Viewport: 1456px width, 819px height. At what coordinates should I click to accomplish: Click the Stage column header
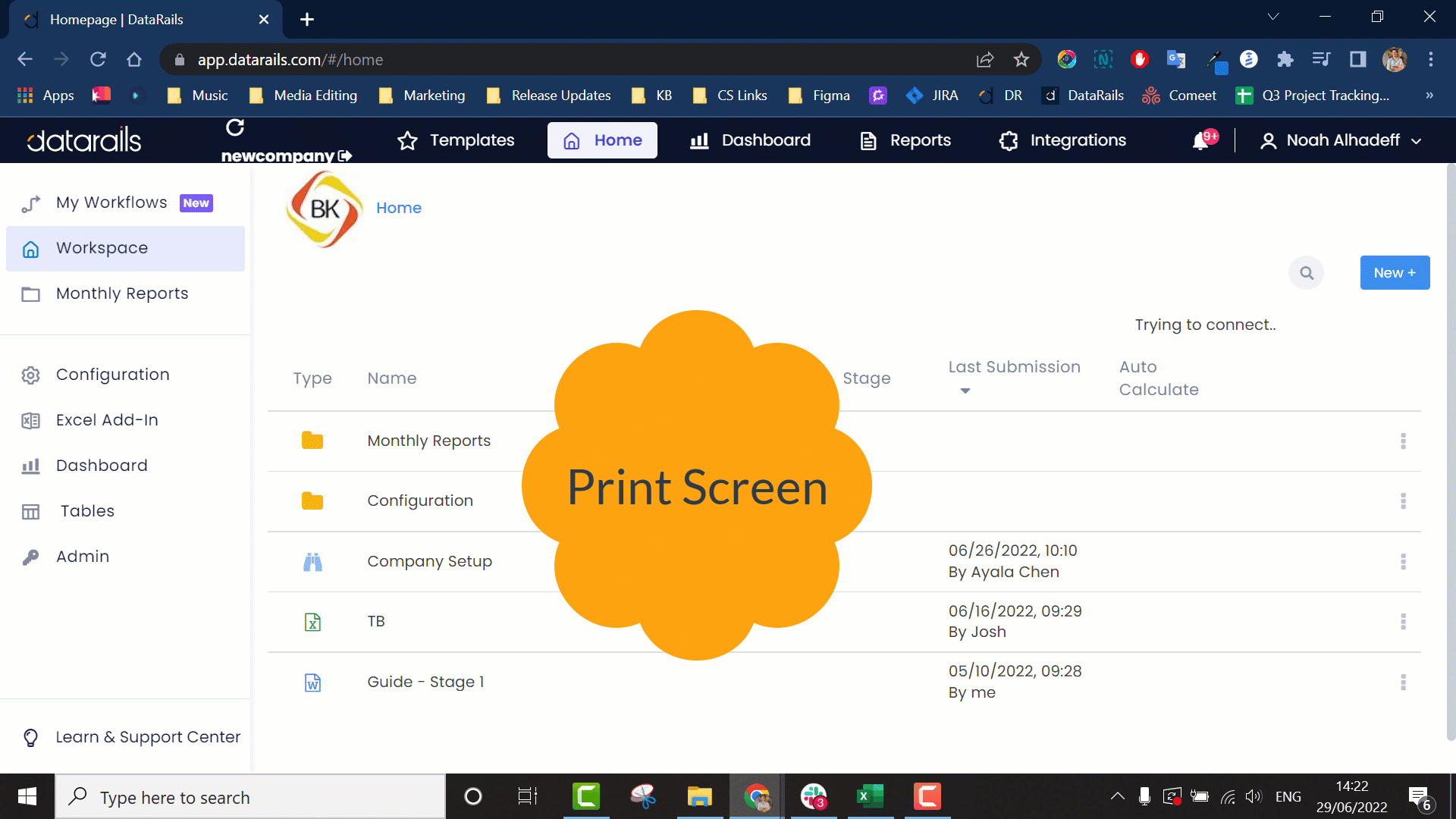tap(867, 378)
